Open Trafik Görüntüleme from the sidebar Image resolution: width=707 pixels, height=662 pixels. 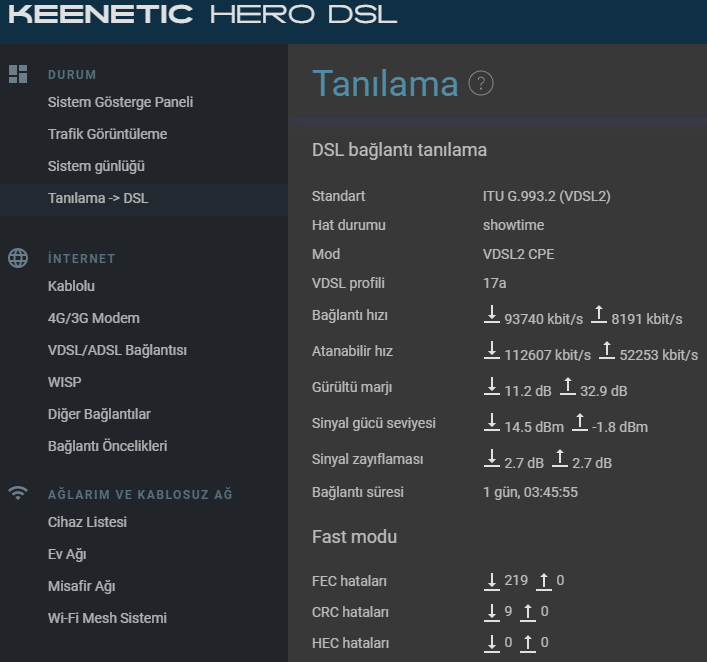click(107, 134)
